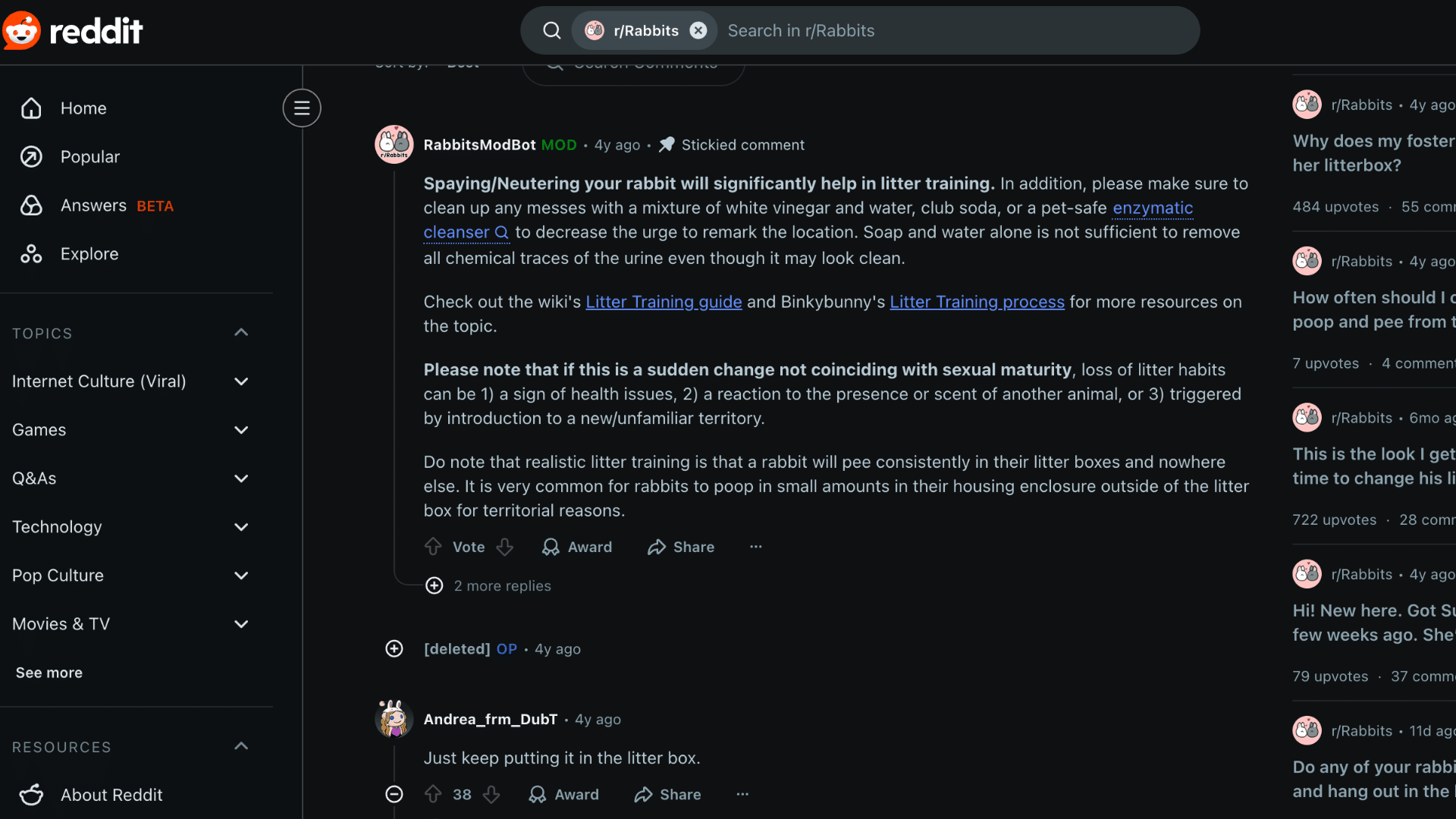Upvote the RabbitsModBot stickied comment

tap(433, 547)
